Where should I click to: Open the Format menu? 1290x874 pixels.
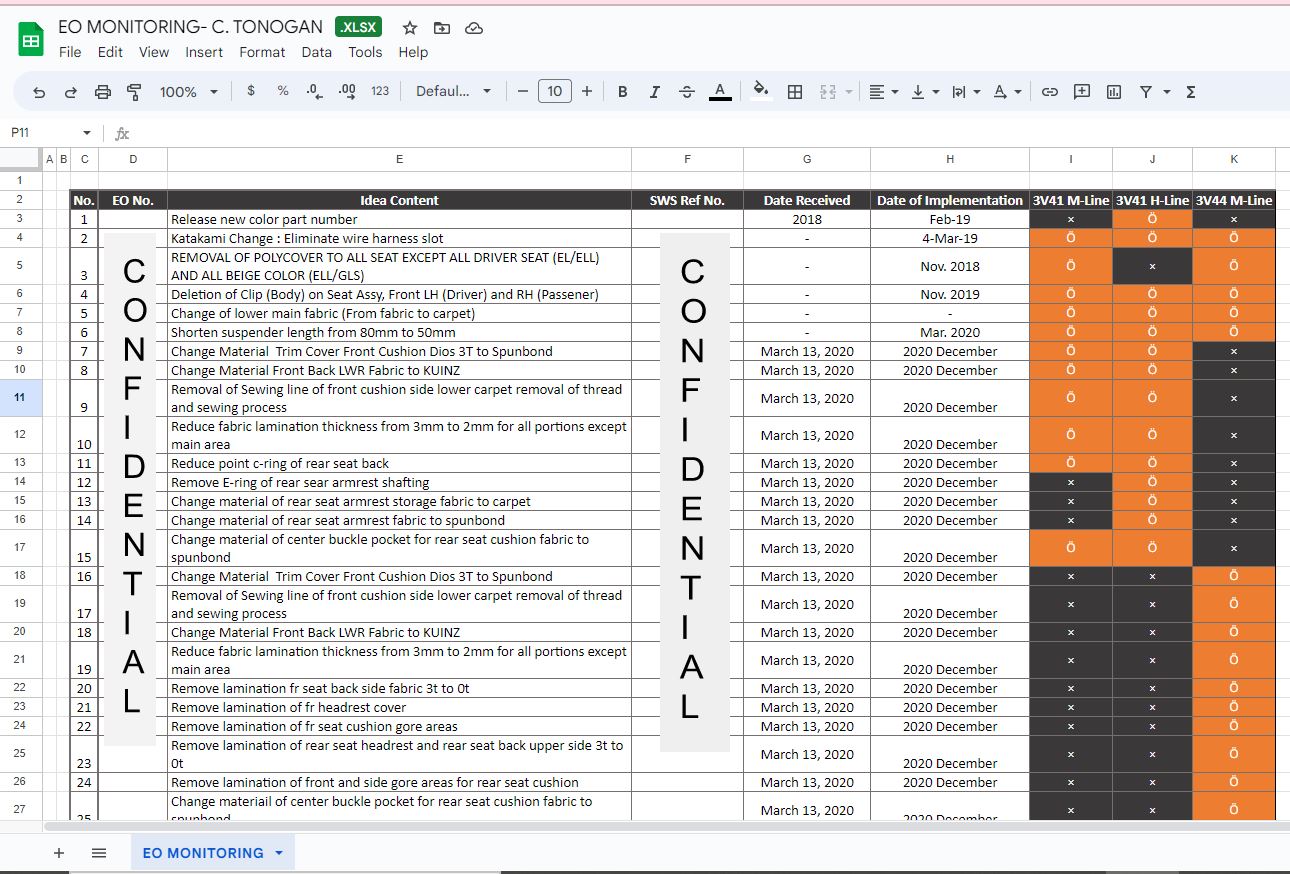(x=262, y=52)
